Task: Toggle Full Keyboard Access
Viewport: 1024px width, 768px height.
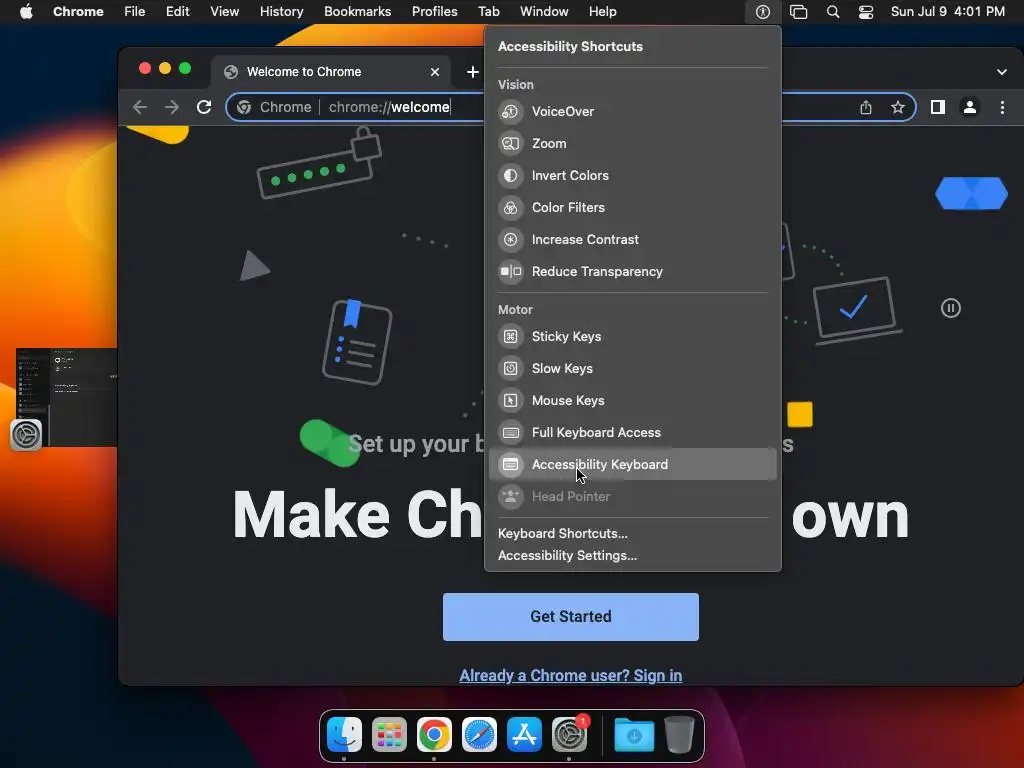Action: [632, 432]
